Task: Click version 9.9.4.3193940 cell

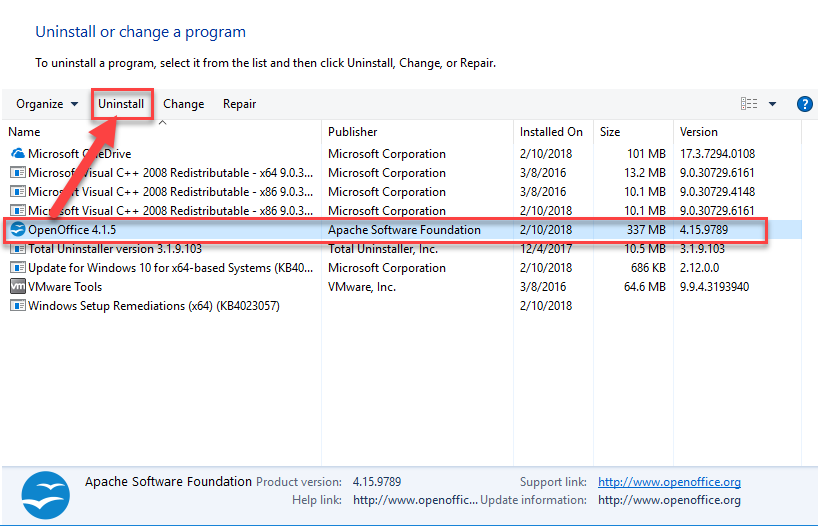Action: pos(714,286)
